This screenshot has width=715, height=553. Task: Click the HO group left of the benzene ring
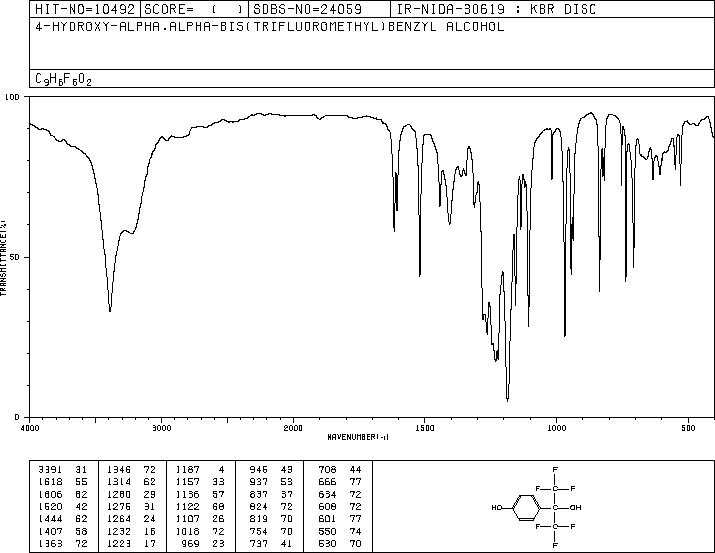point(497,507)
